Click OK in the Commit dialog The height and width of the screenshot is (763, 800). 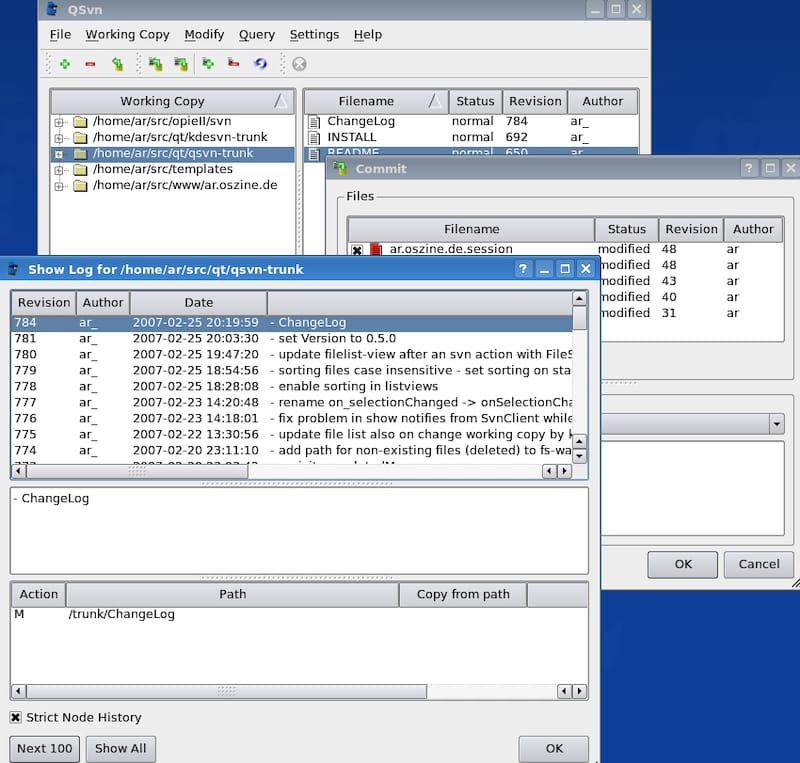coord(683,564)
